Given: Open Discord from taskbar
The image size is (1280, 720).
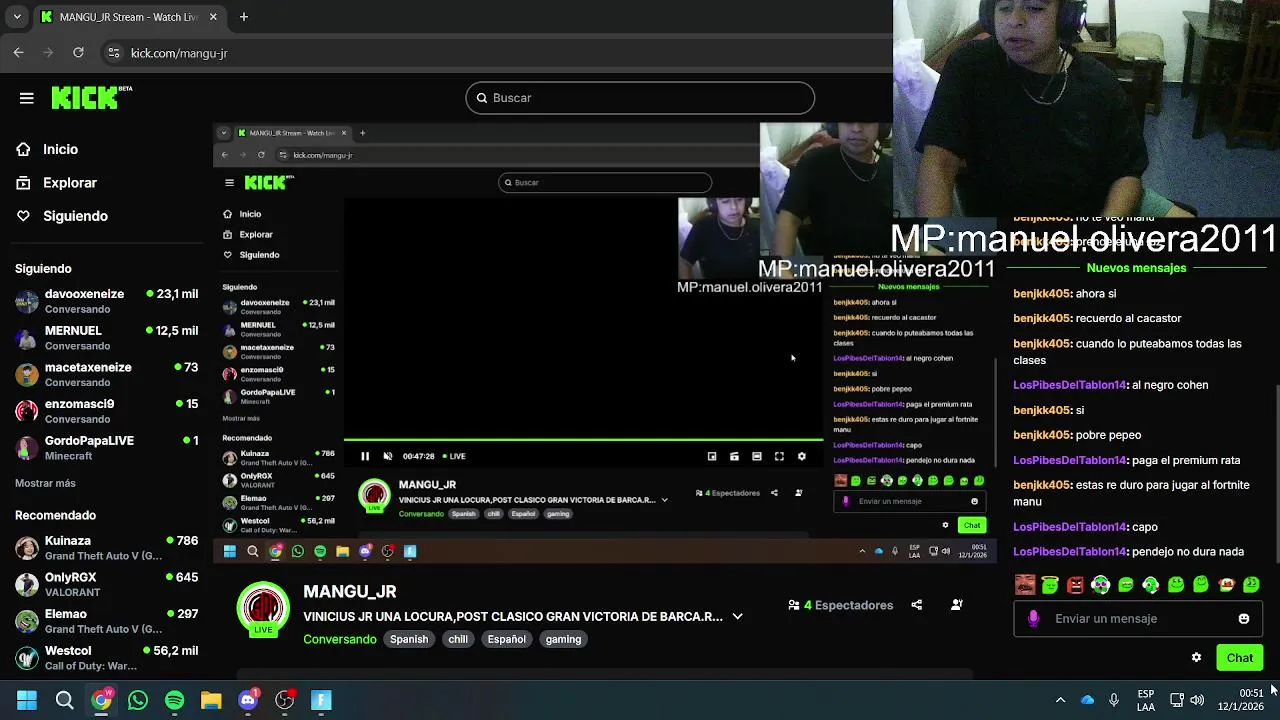Looking at the screenshot, I should click(248, 700).
